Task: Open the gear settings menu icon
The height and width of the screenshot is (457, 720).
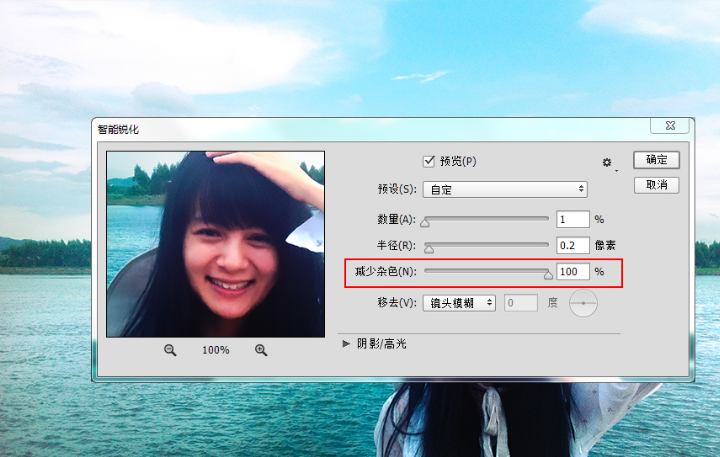Action: [608, 163]
